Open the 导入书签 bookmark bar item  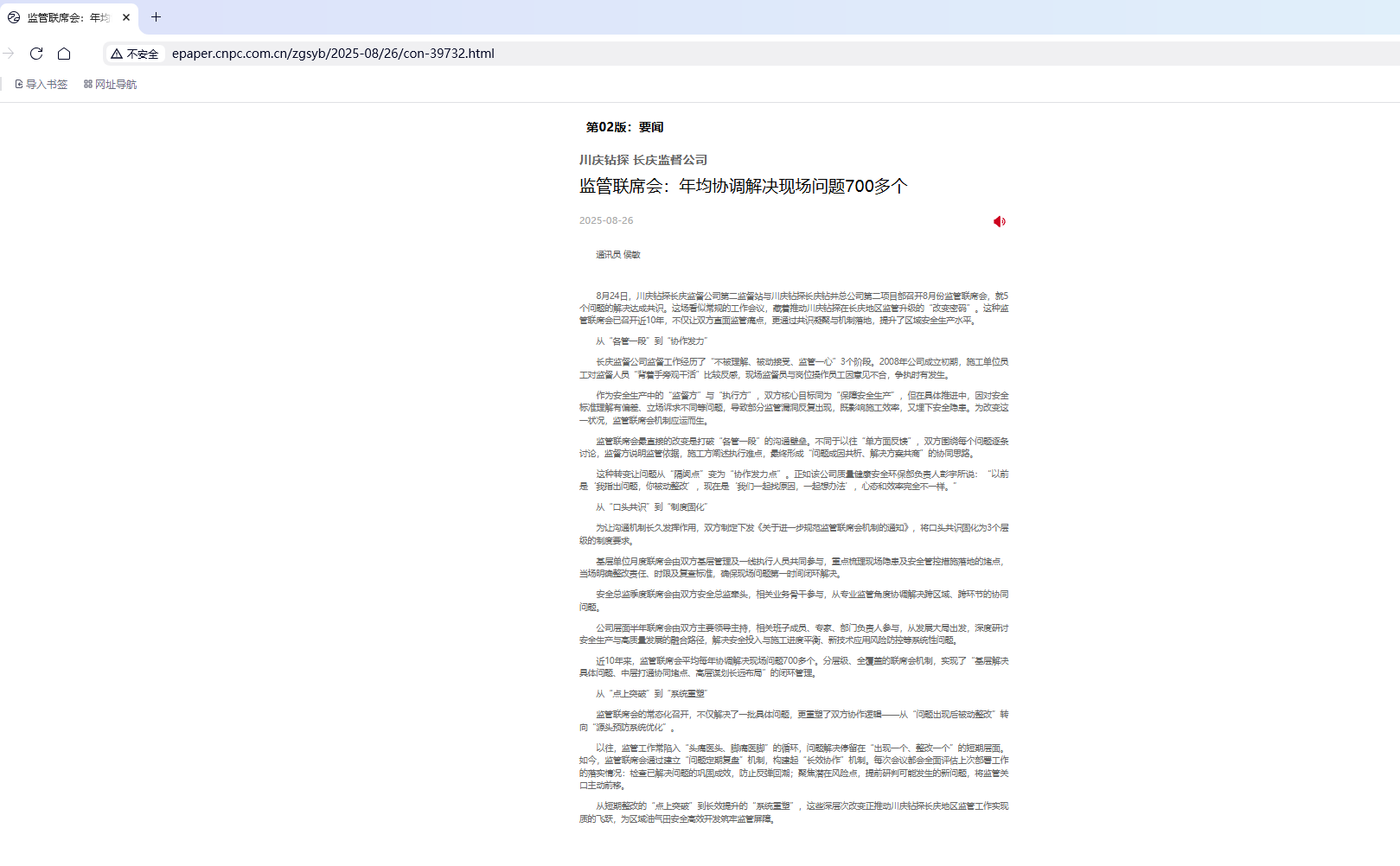click(x=42, y=85)
